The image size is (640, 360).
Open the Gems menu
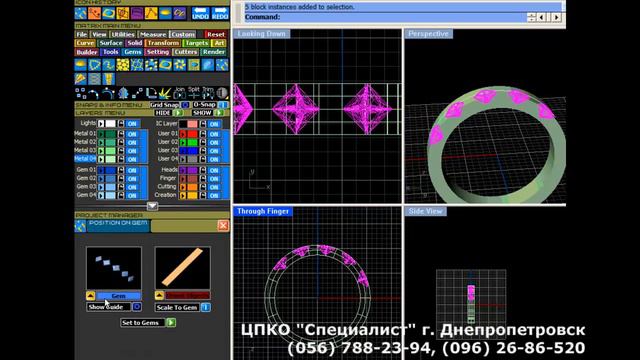(x=133, y=52)
